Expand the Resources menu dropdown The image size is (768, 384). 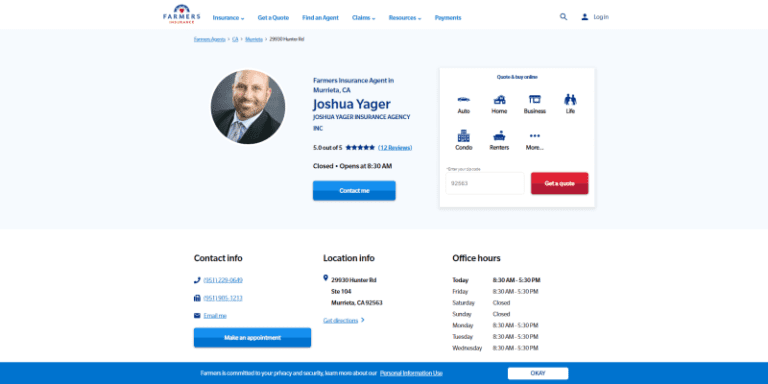[405, 18]
